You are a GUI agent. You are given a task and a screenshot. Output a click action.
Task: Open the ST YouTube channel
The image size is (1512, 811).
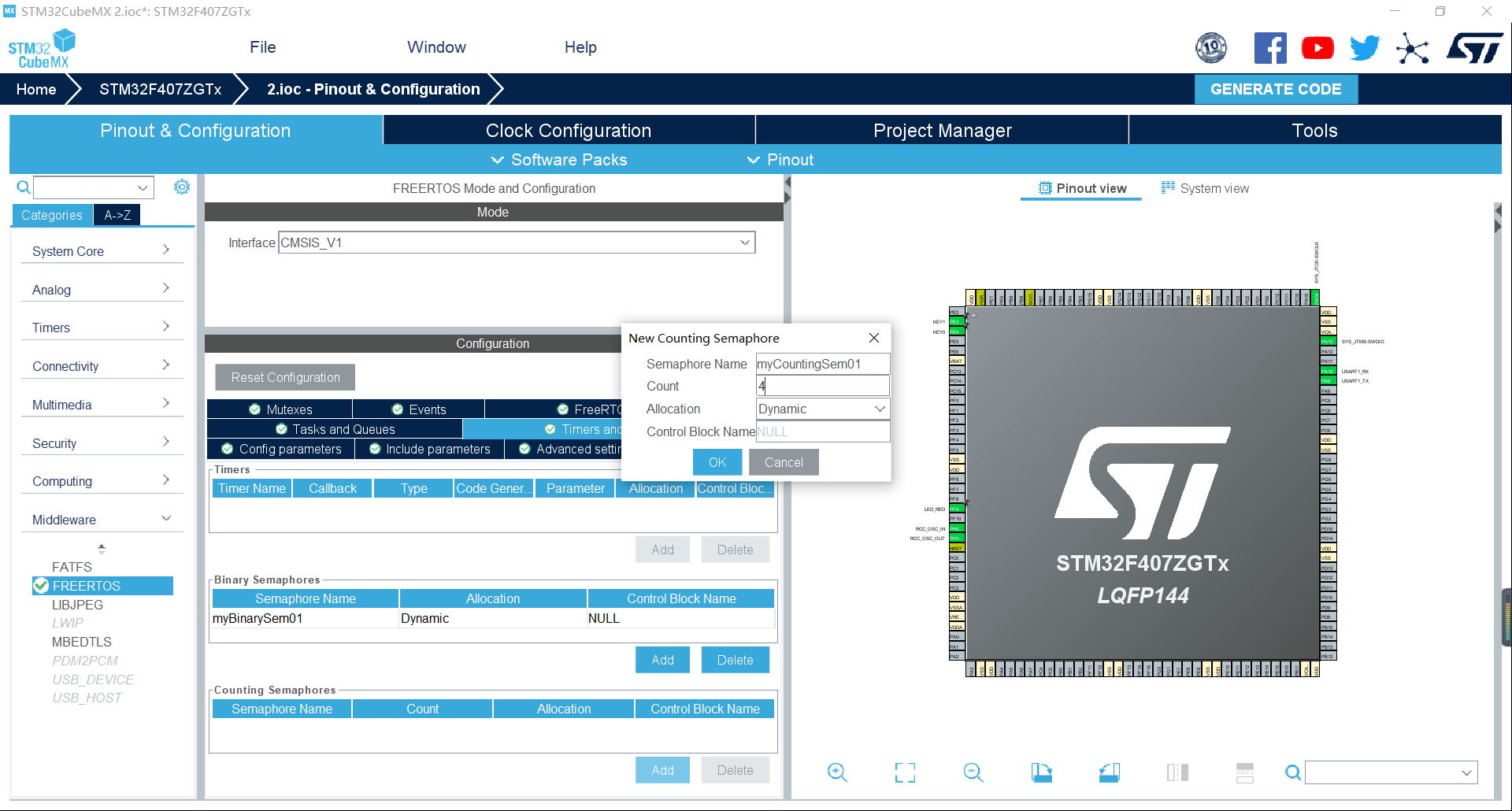1317,47
